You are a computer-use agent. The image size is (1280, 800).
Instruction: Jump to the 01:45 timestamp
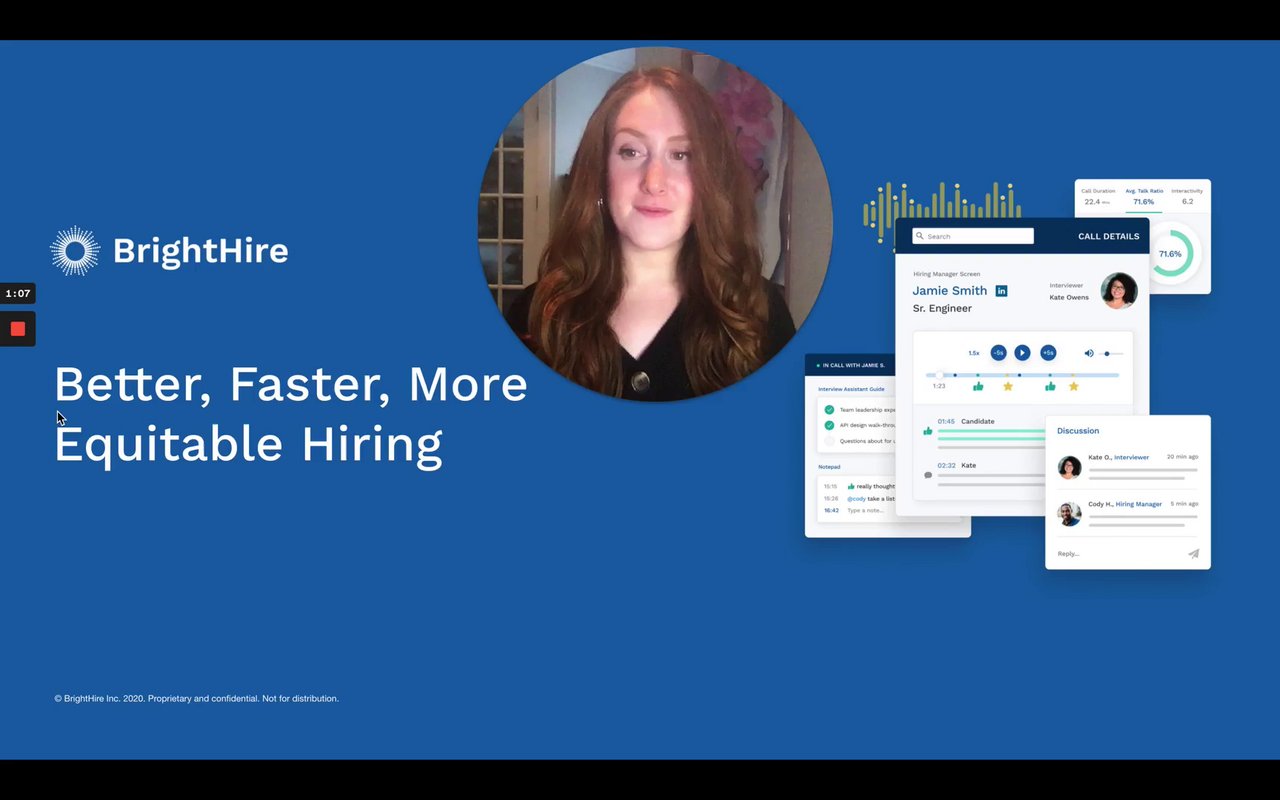pos(946,421)
